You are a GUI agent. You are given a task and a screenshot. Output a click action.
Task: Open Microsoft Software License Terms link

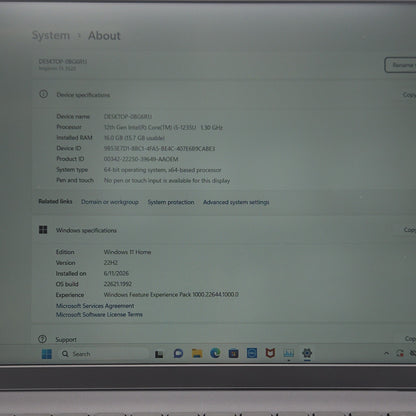tap(99, 314)
